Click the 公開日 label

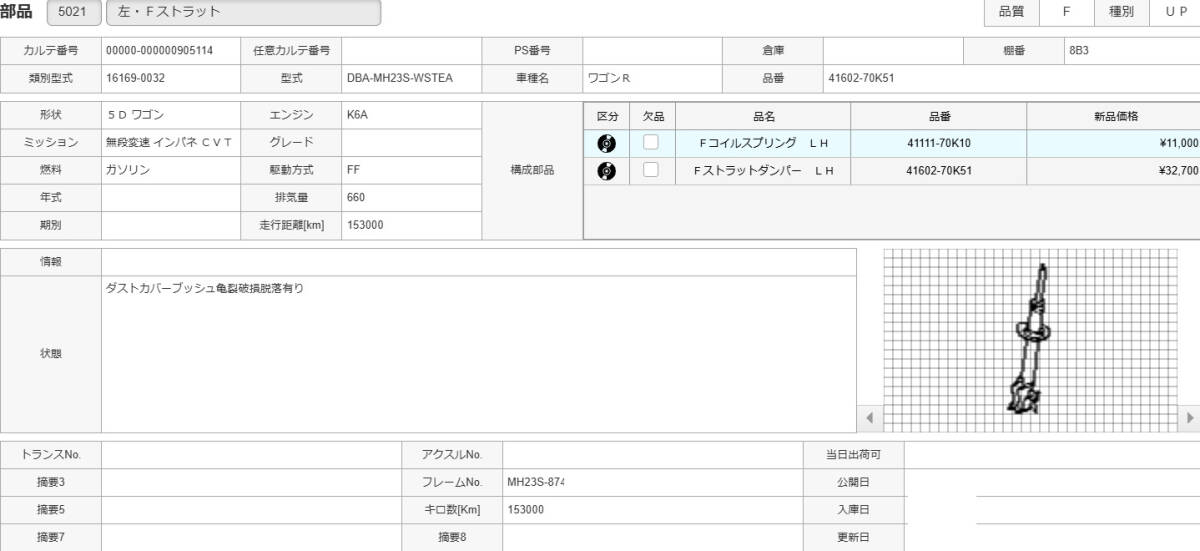(x=853, y=482)
